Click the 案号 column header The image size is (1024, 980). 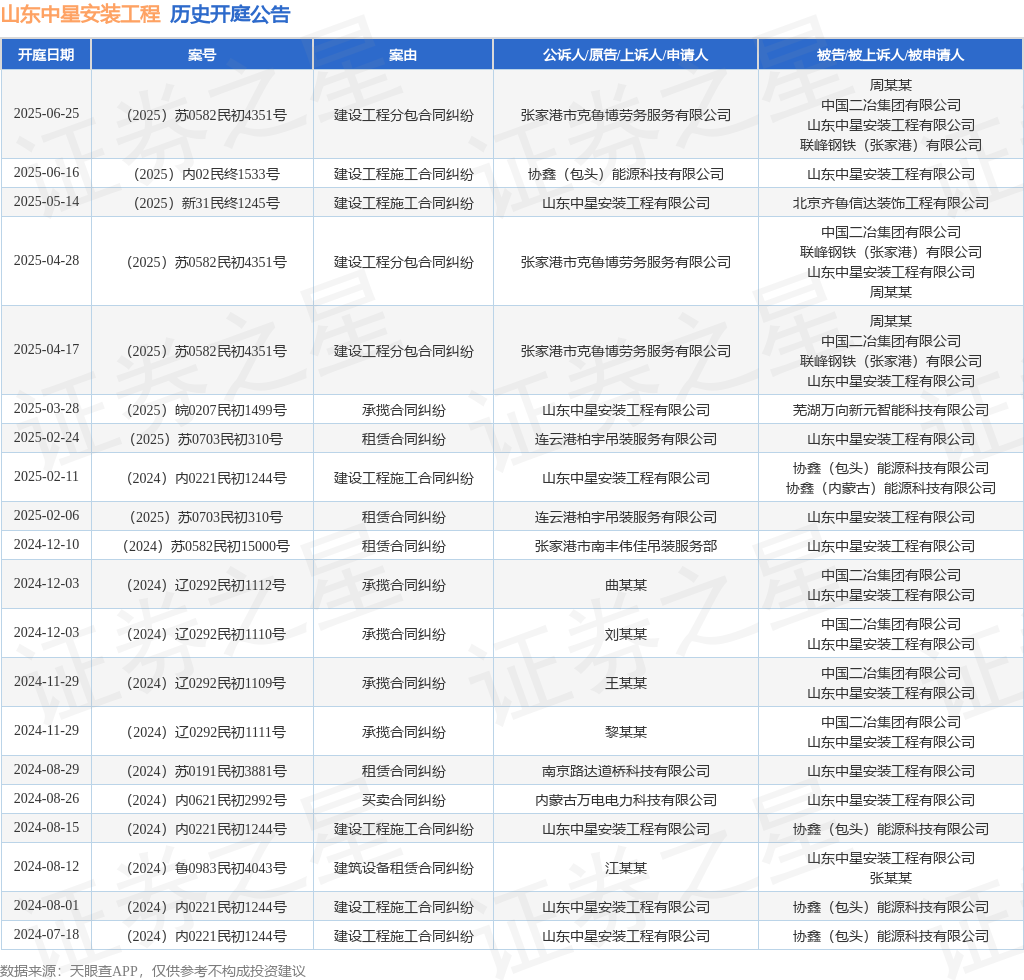point(202,55)
